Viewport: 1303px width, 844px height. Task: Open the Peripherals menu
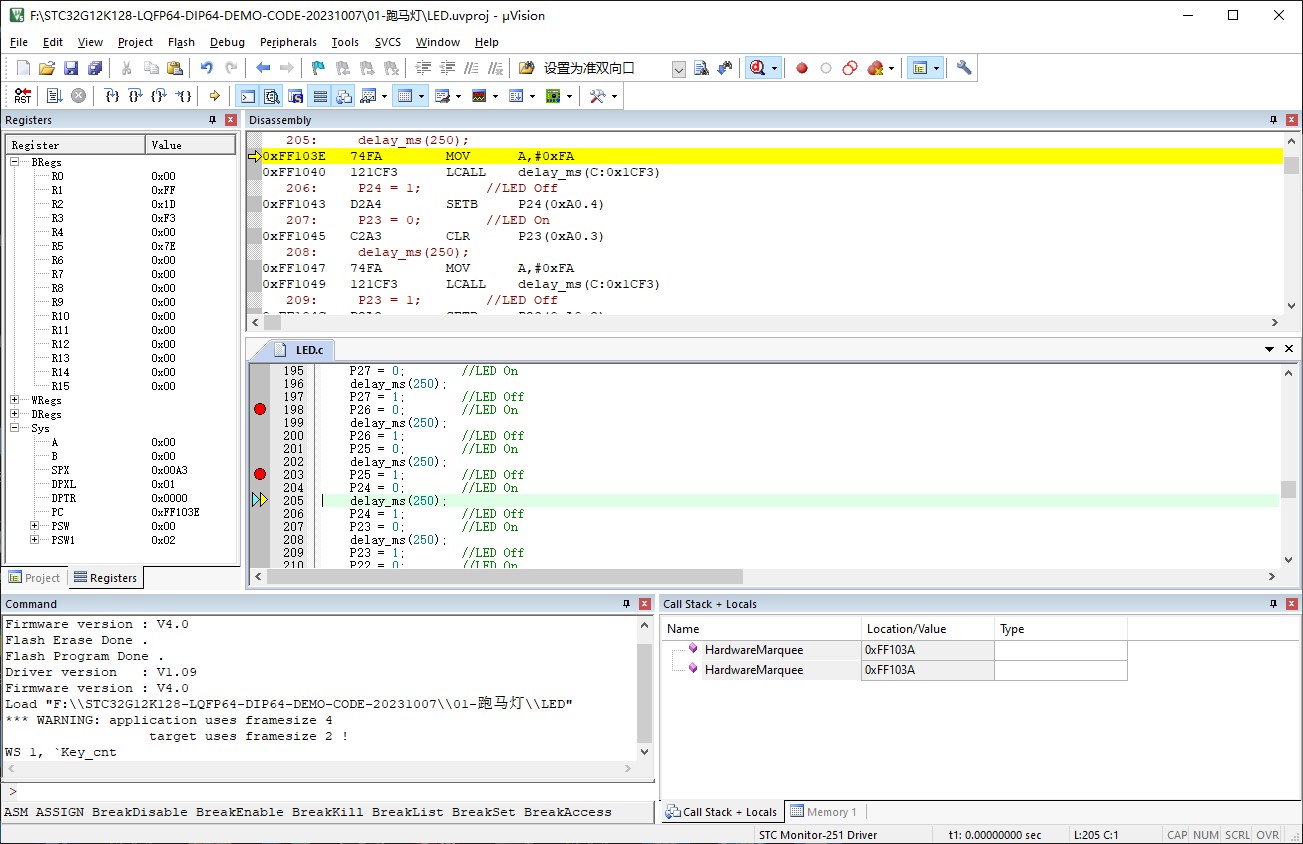[x=288, y=42]
